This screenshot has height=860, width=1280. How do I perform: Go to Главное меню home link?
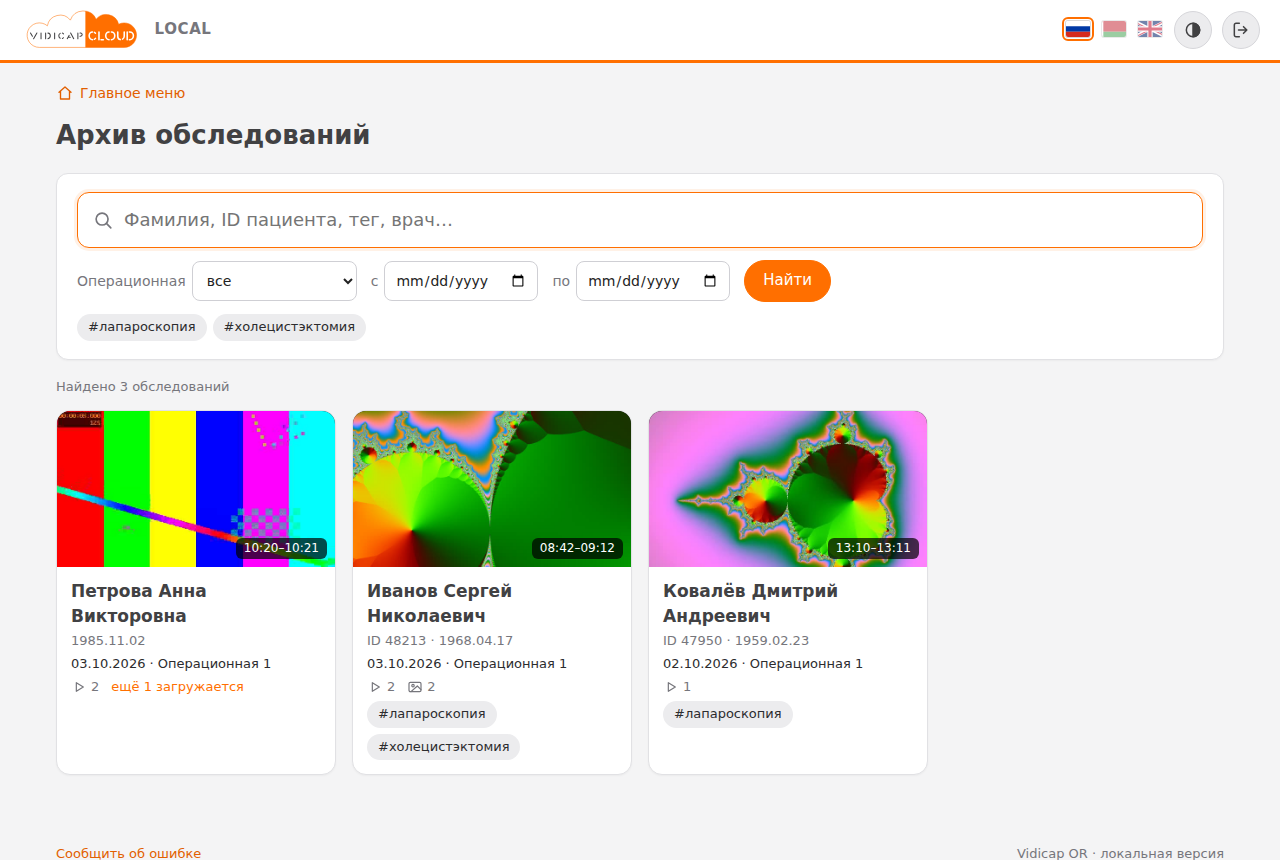coord(121,93)
